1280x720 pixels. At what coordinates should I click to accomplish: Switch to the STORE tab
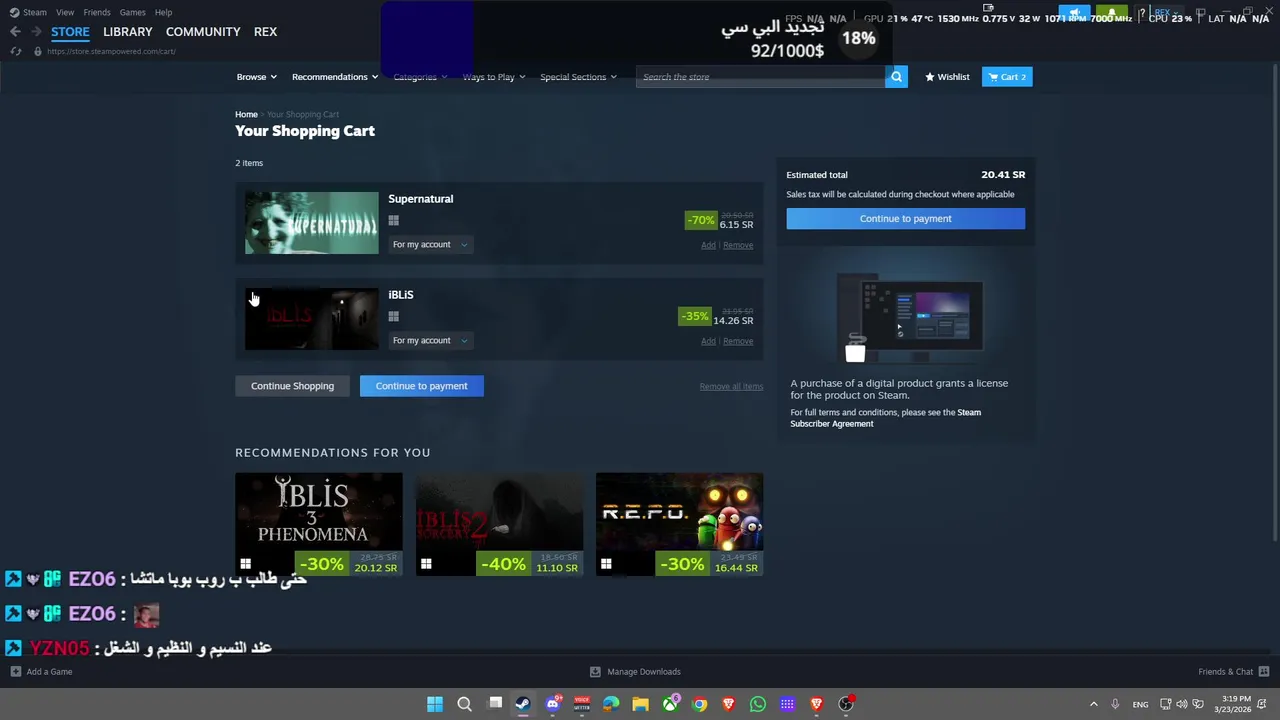(70, 32)
